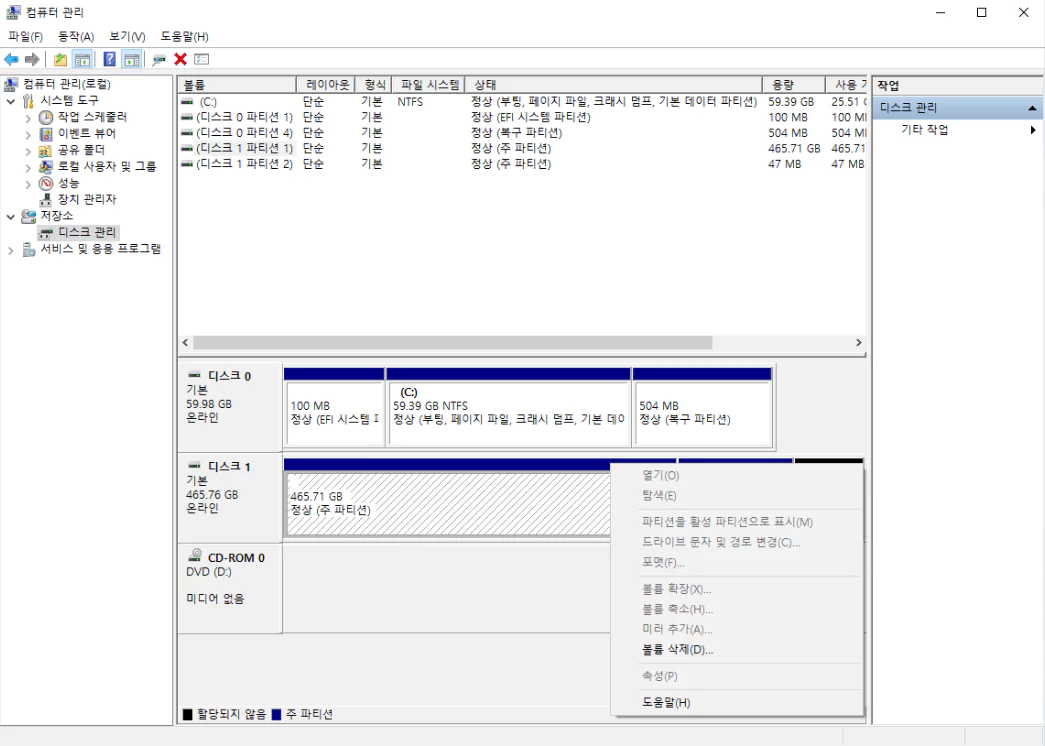Click the 공유 폴더 folder icon
Viewport: 1045px width, 746px height.
[45, 150]
